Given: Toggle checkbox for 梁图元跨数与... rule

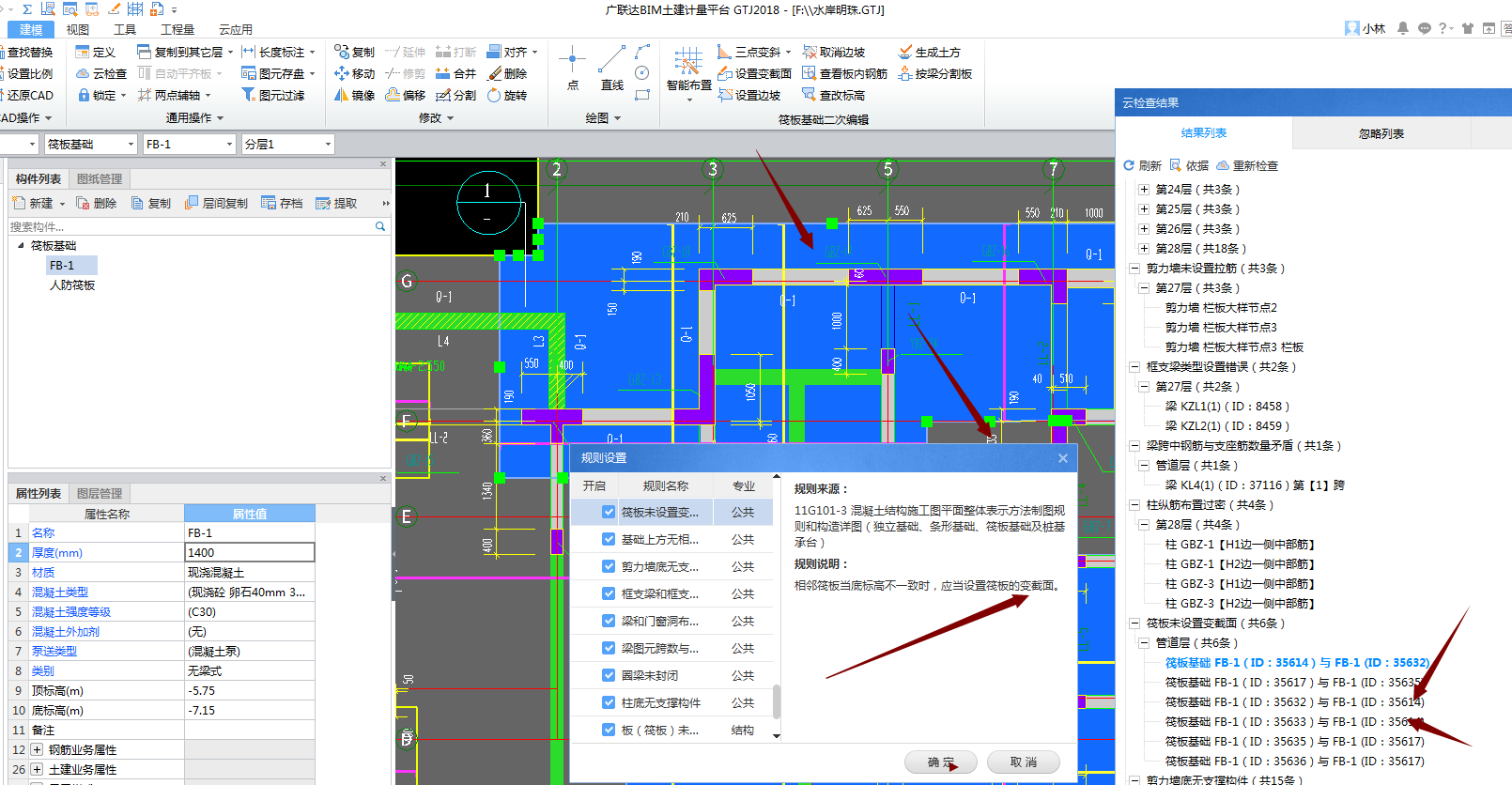Looking at the screenshot, I should (x=609, y=648).
